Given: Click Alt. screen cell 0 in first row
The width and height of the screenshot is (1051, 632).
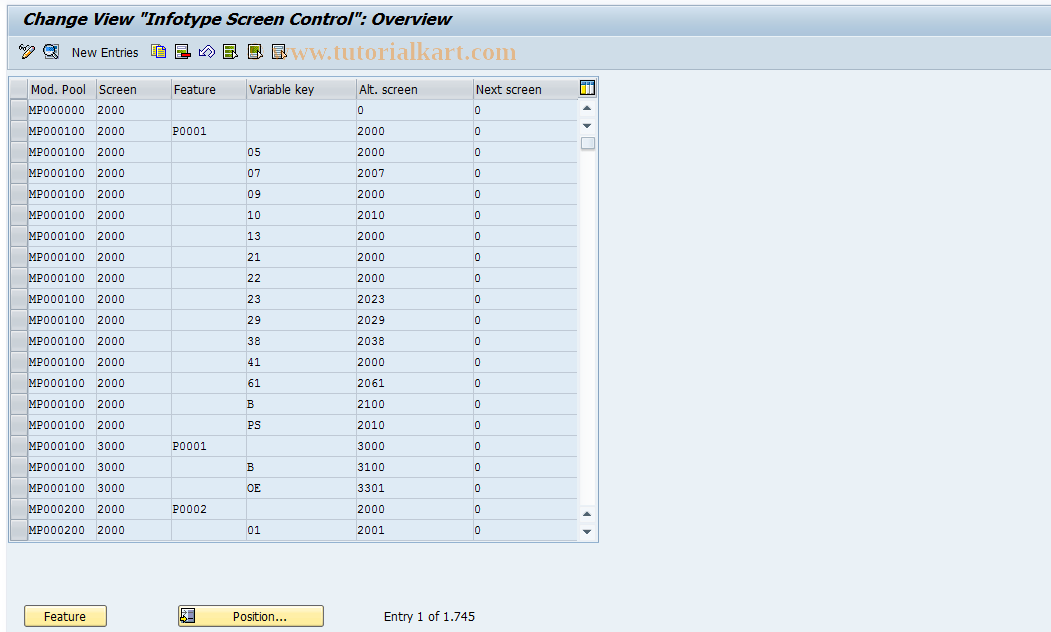Looking at the screenshot, I should [x=414, y=110].
